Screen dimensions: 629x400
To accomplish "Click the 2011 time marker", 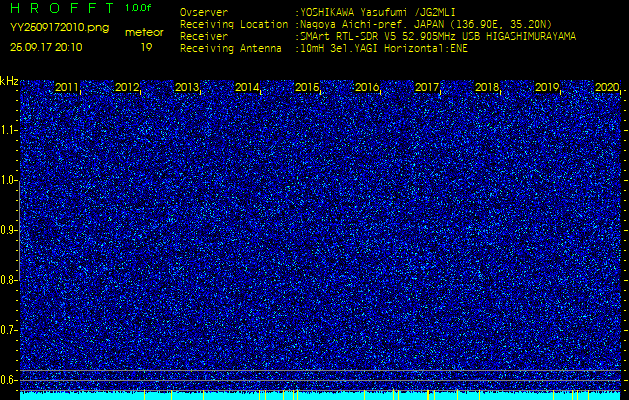I will pos(67,87).
